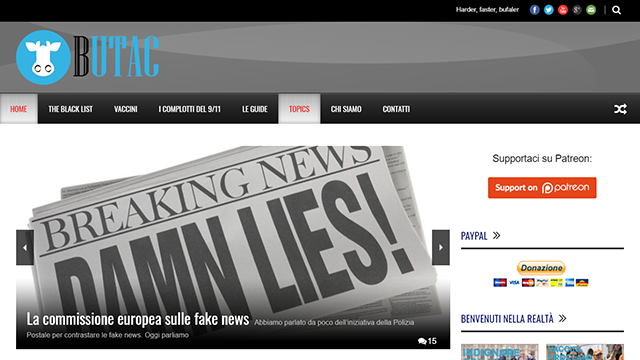This screenshot has width=640, height=360.
Task: Go to next slide arrow
Action: click(x=441, y=247)
